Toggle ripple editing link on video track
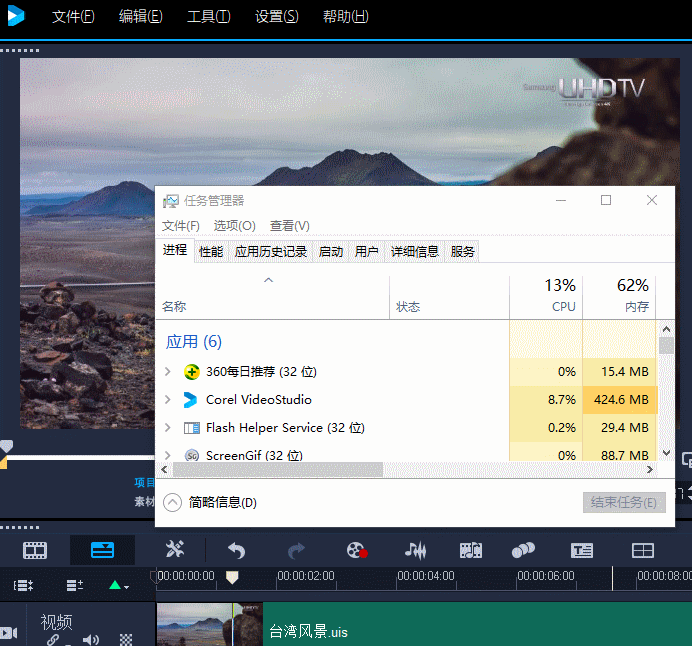This screenshot has width=692, height=646. coord(54,639)
